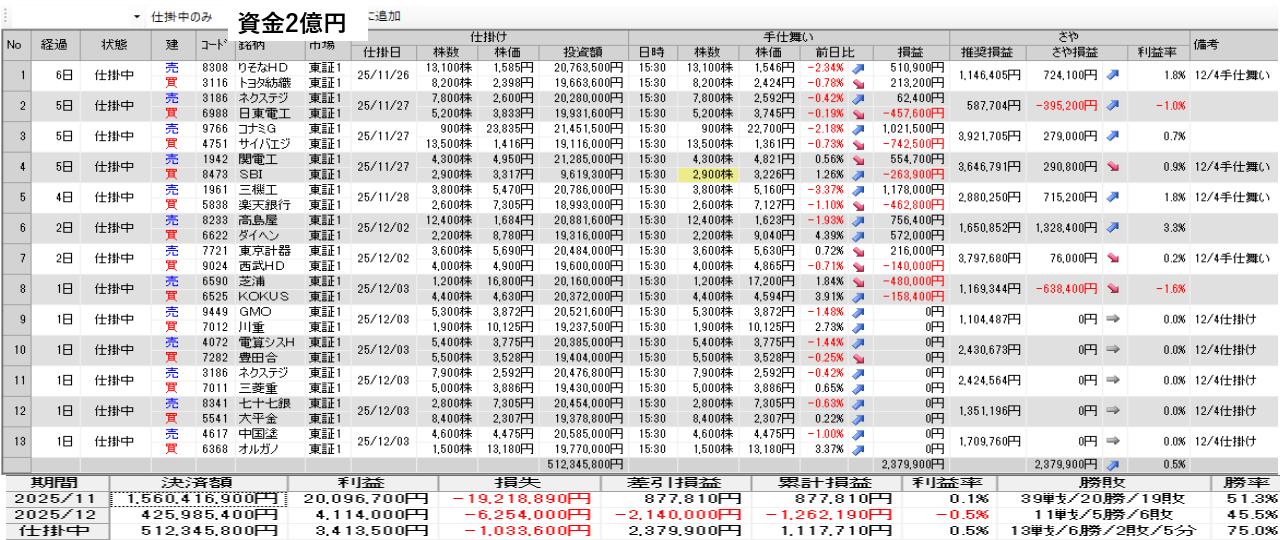Click the spread down-arrow icon in row 4

(x=1114, y=167)
